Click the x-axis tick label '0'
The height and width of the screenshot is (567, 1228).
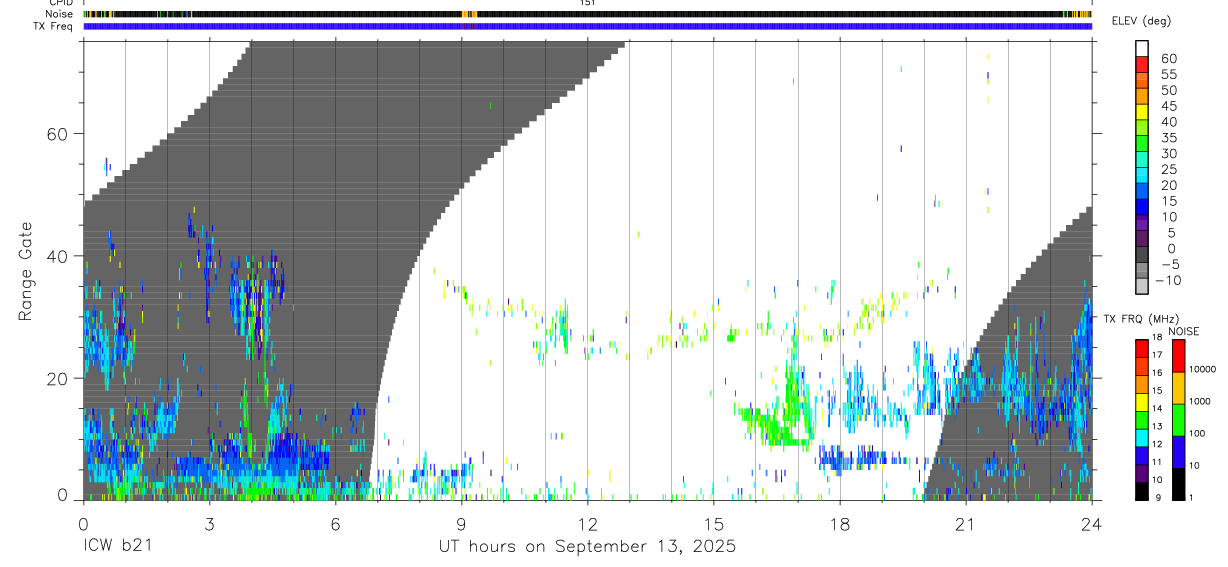tap(83, 524)
